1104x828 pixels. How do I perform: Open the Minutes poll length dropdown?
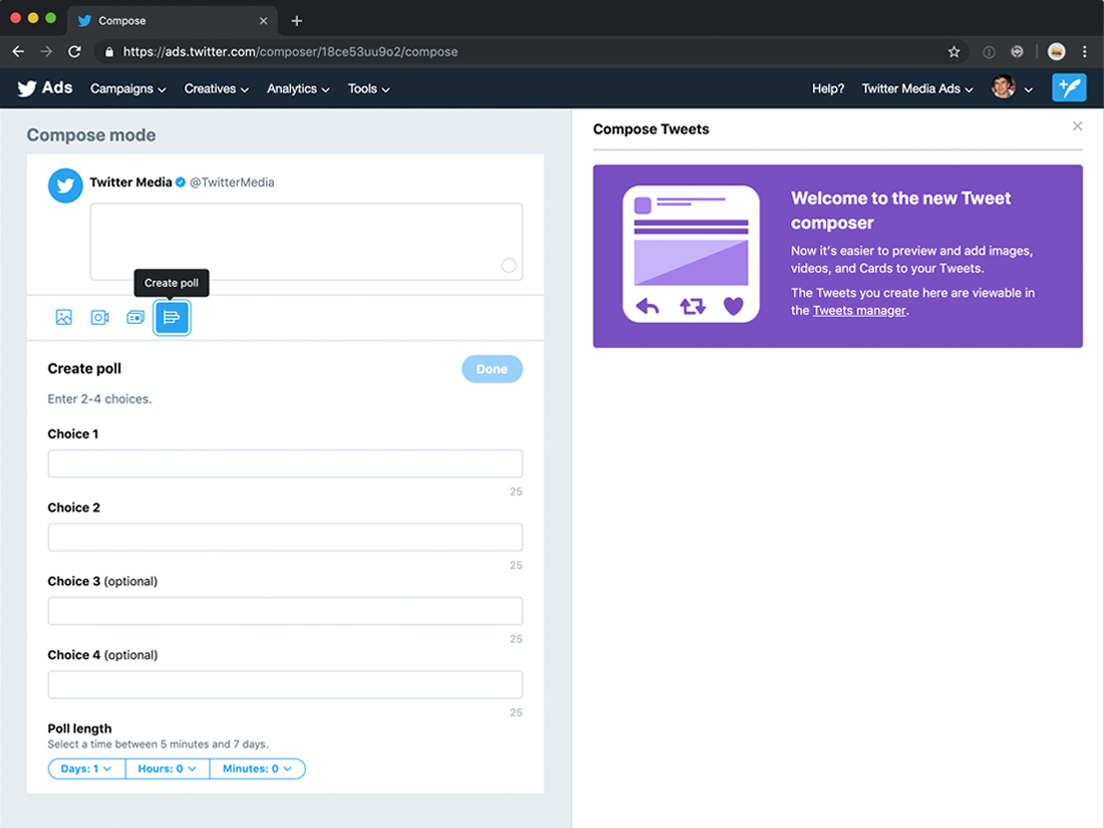[x=257, y=768]
